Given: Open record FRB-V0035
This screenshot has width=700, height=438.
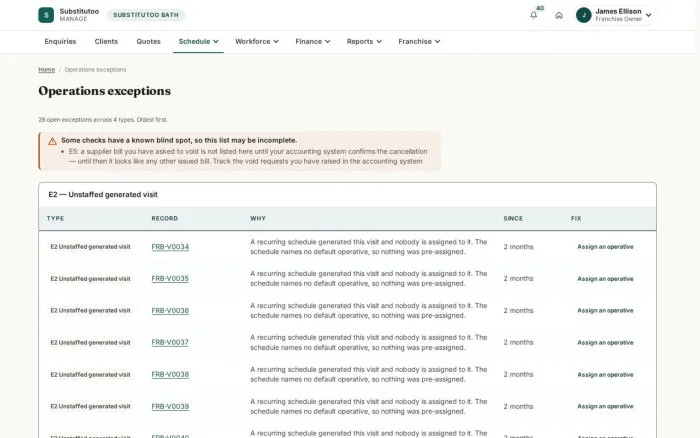Looking at the screenshot, I should click(170, 278).
